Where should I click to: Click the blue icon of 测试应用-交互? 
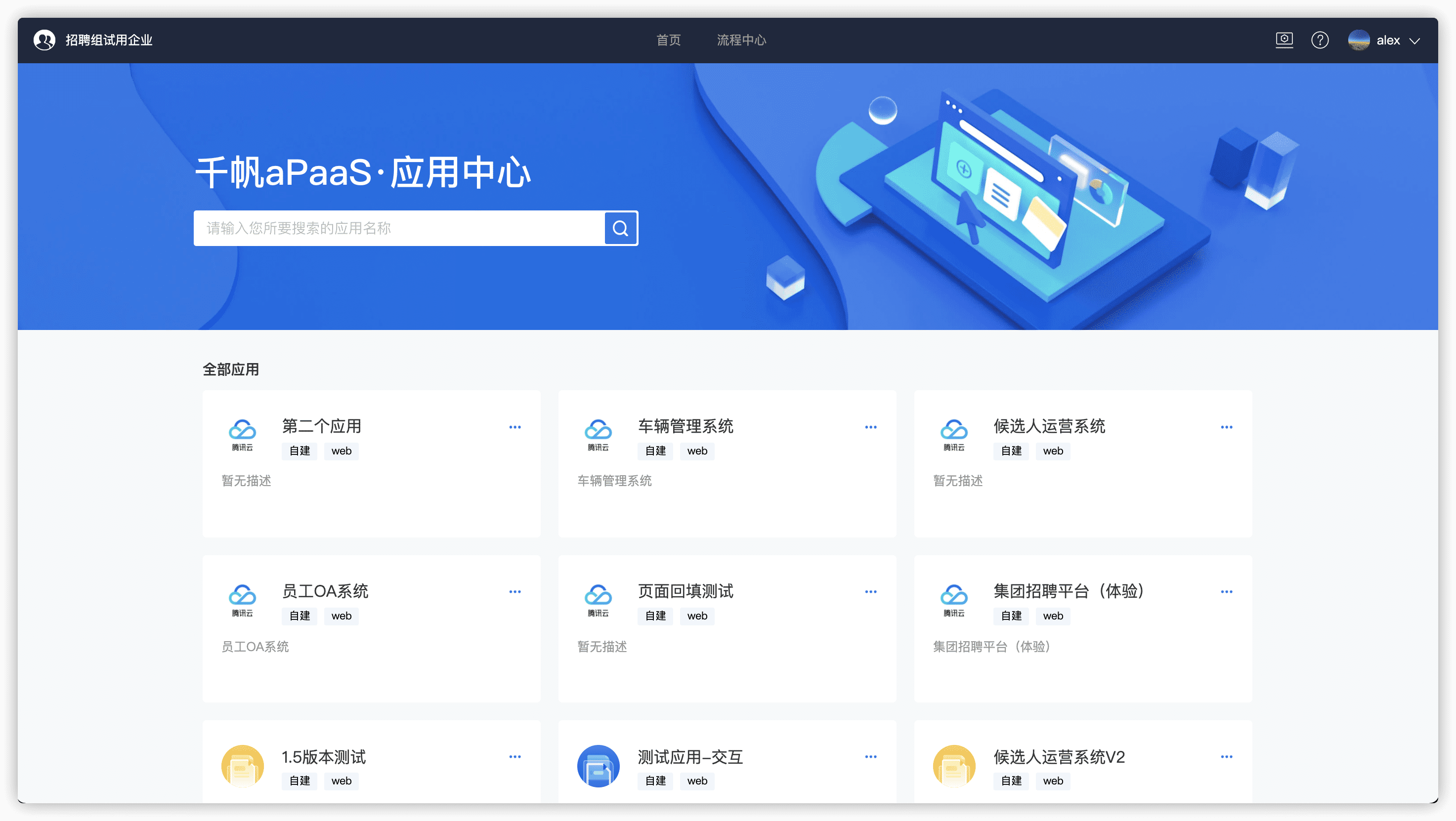pyautogui.click(x=598, y=766)
